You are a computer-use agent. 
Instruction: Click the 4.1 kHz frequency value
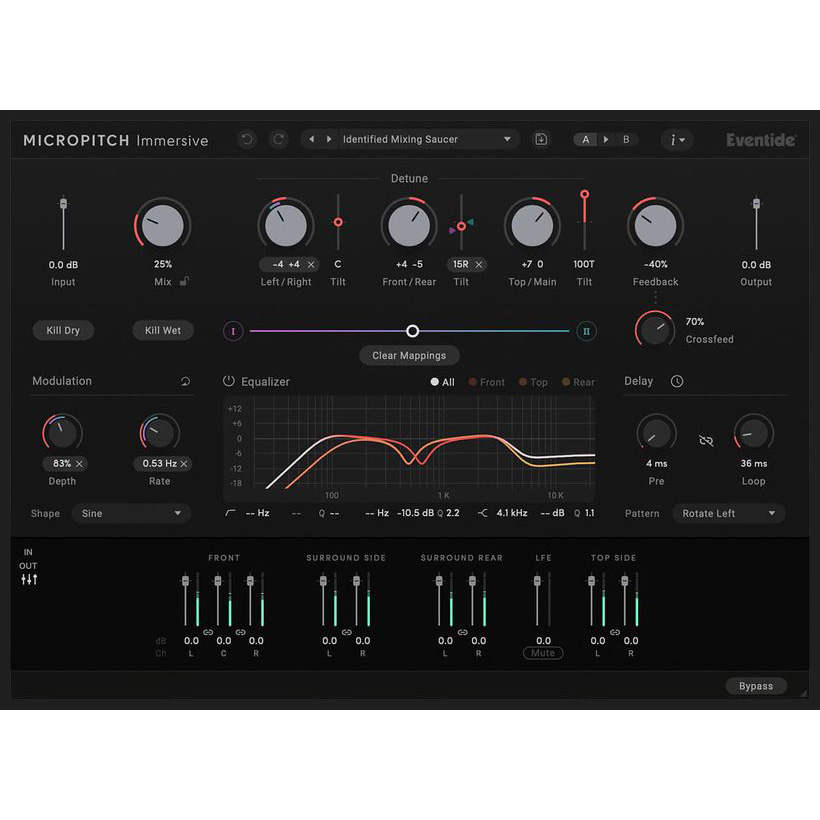coord(511,513)
